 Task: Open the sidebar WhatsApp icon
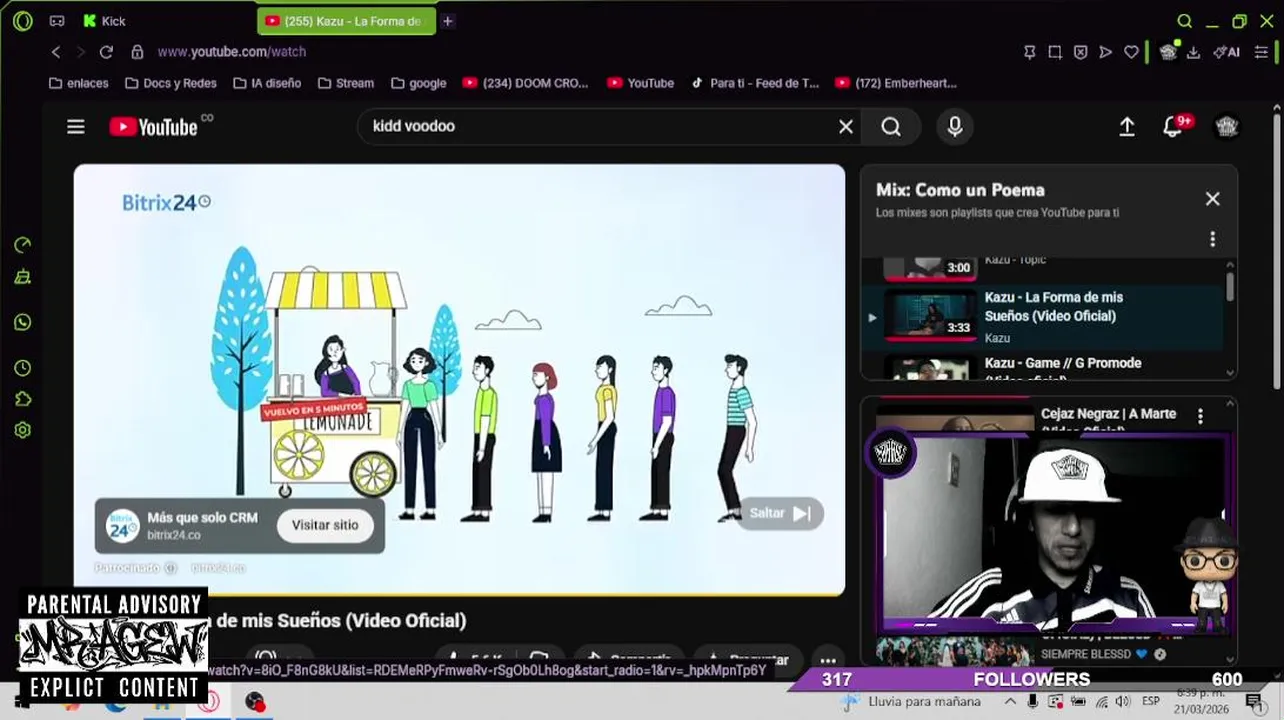[x=23, y=322]
